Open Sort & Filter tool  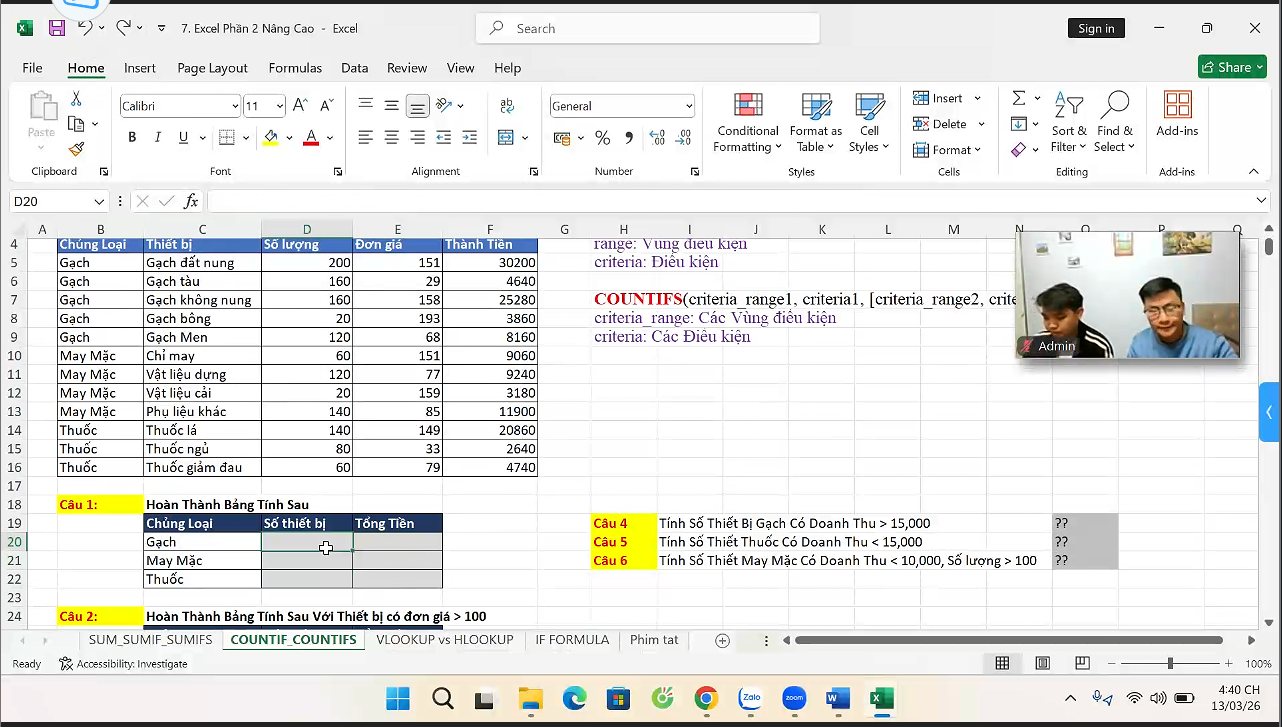[1069, 123]
